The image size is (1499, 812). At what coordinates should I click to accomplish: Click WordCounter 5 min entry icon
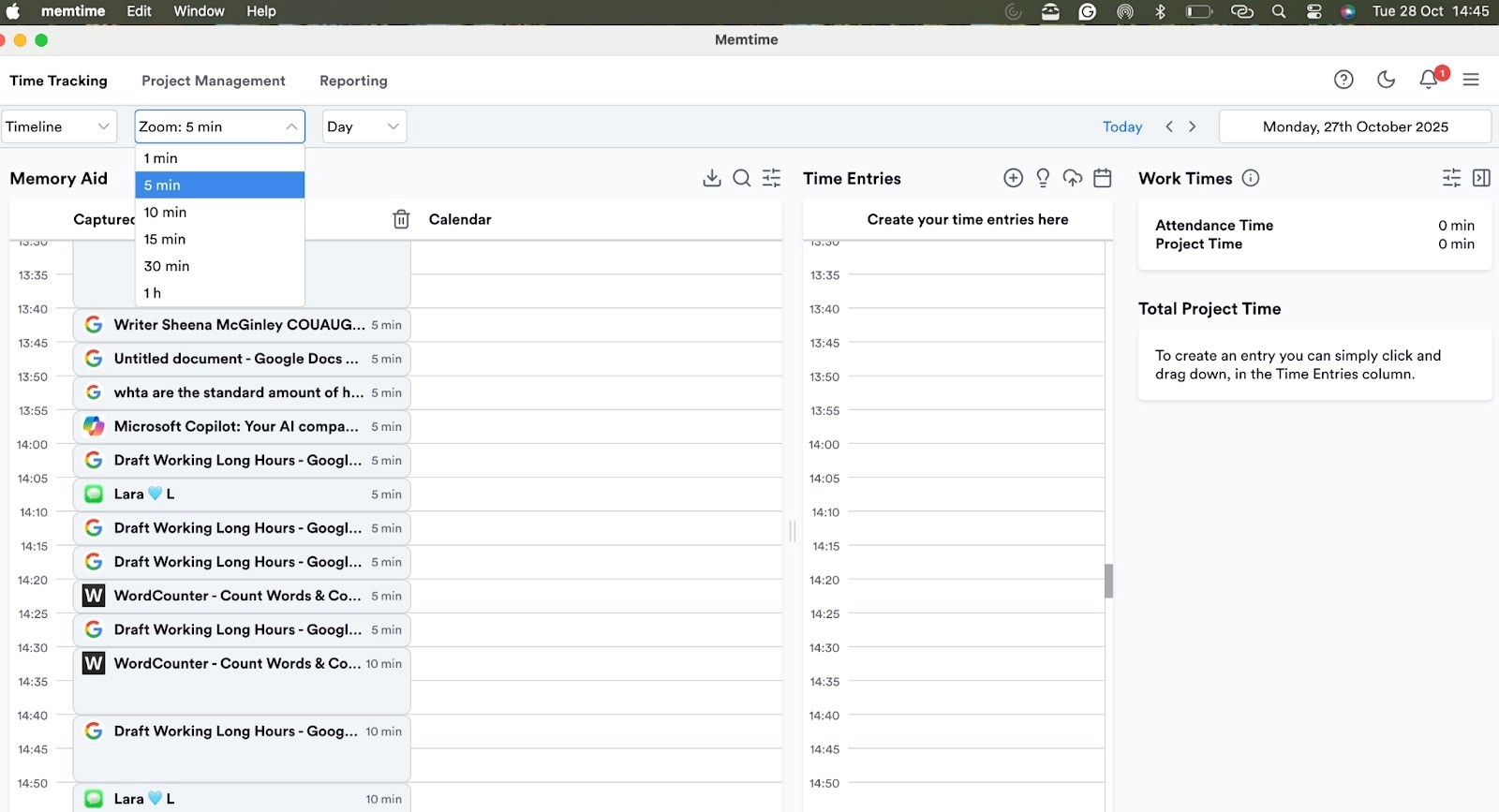pos(94,596)
